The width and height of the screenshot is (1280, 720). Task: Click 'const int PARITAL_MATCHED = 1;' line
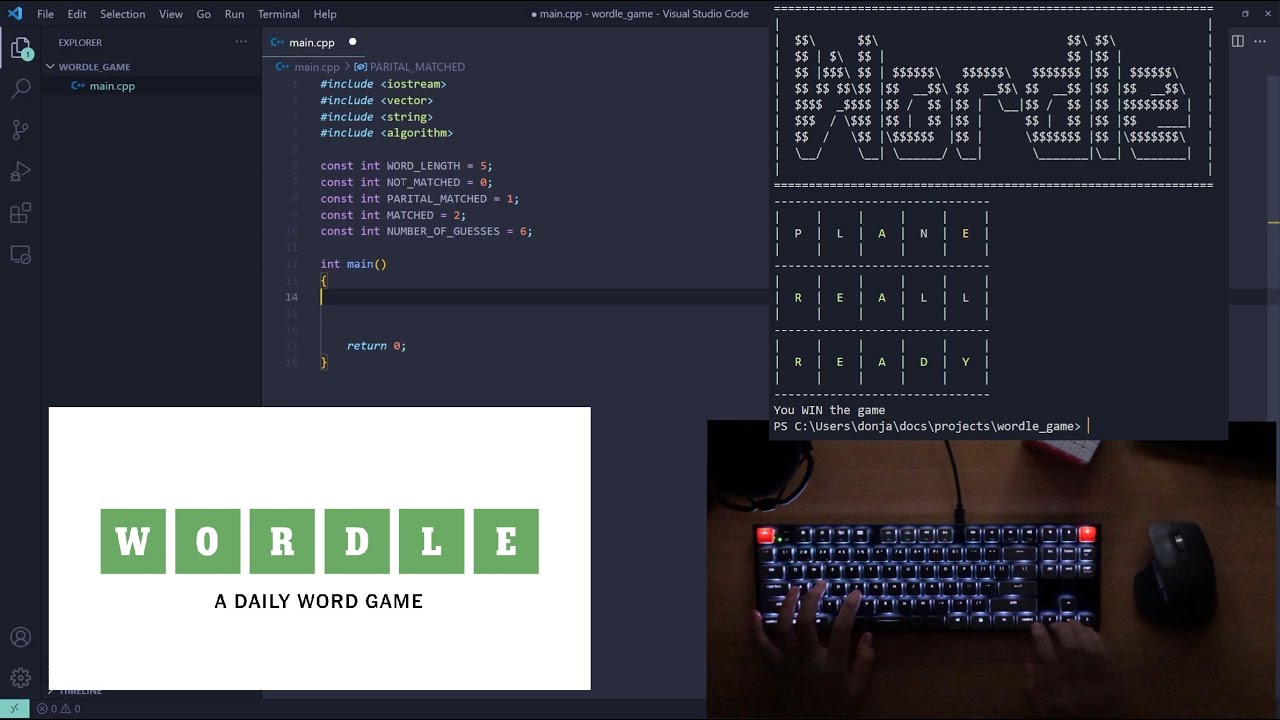(x=419, y=199)
